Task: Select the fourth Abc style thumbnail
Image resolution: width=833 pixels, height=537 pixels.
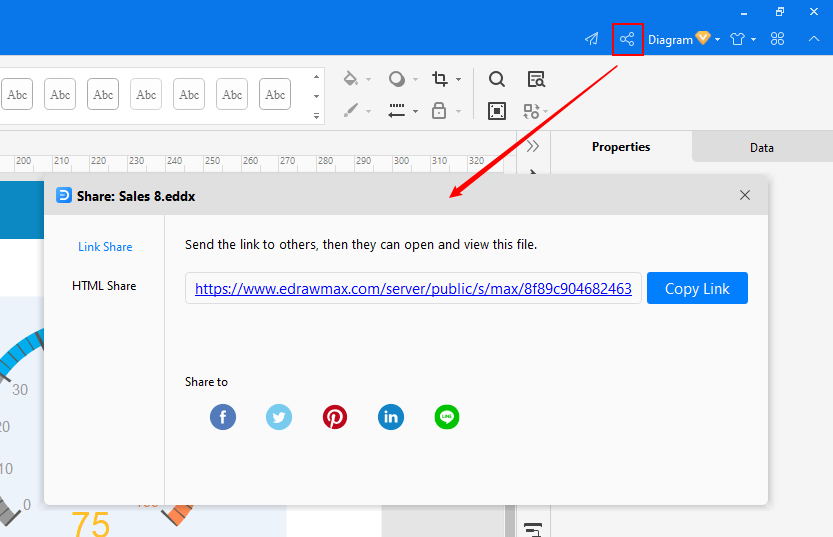Action: coord(146,94)
